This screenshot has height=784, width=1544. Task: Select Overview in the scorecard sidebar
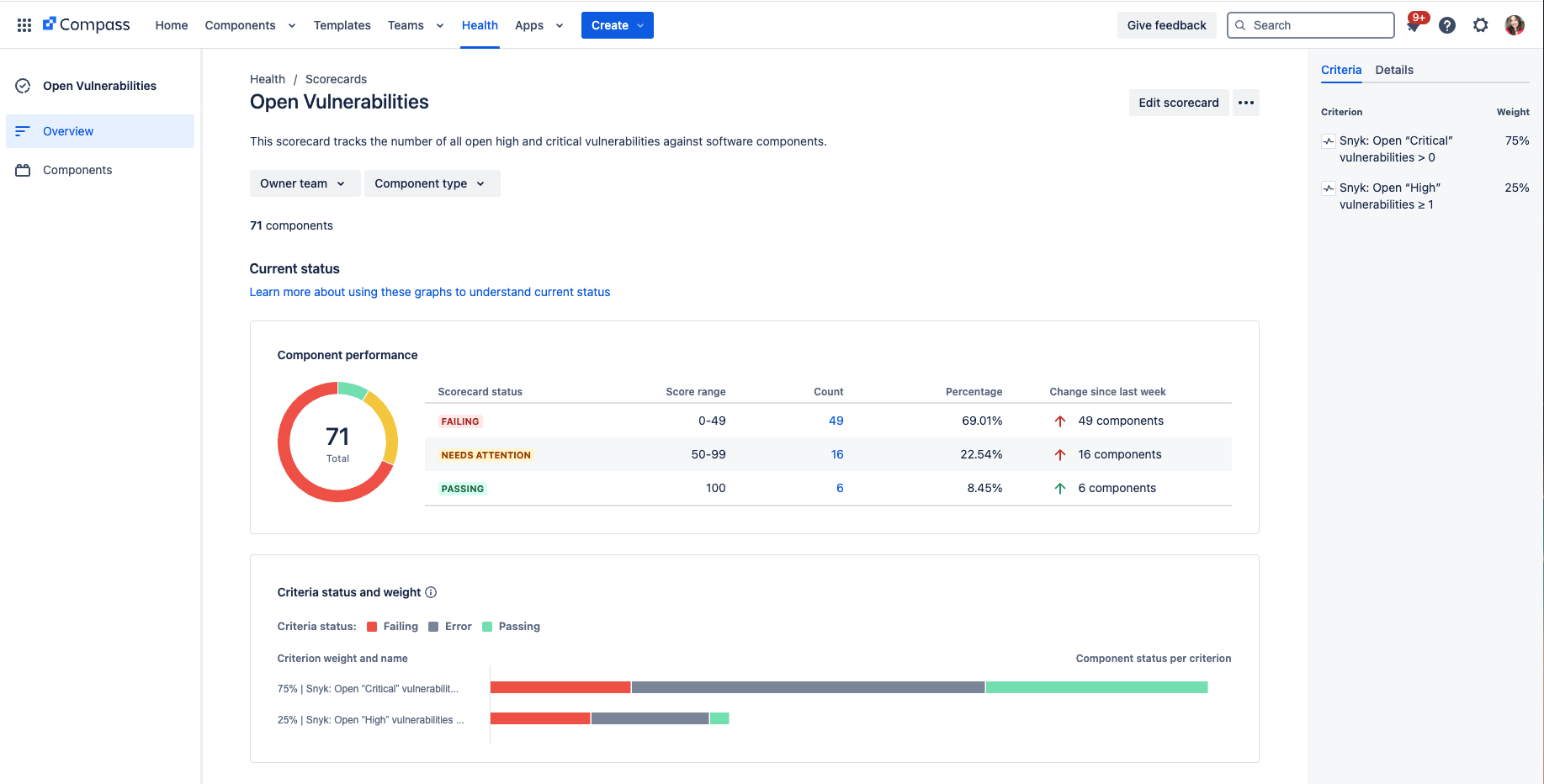click(68, 131)
